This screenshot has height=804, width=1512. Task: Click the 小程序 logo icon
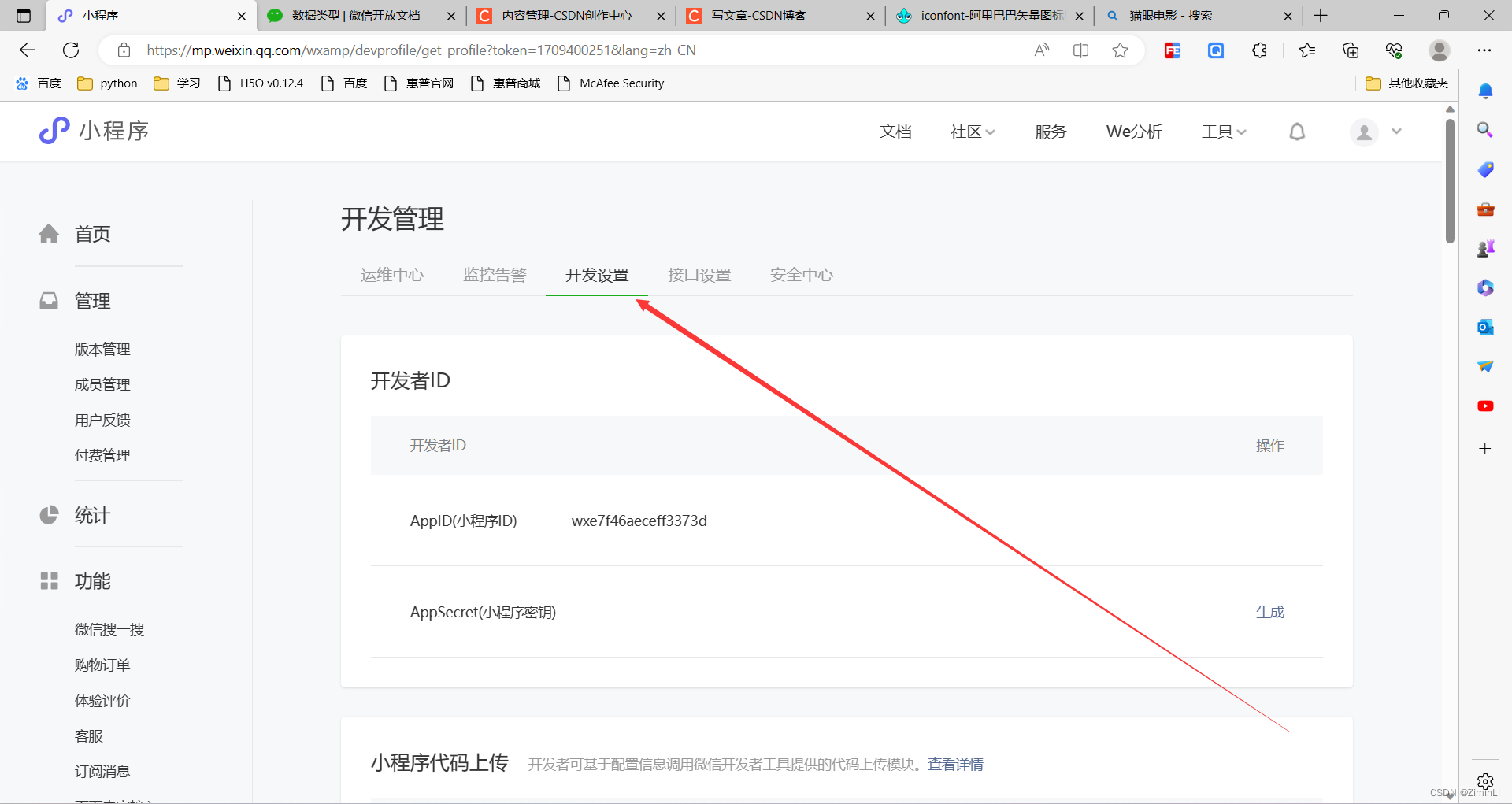[54, 131]
